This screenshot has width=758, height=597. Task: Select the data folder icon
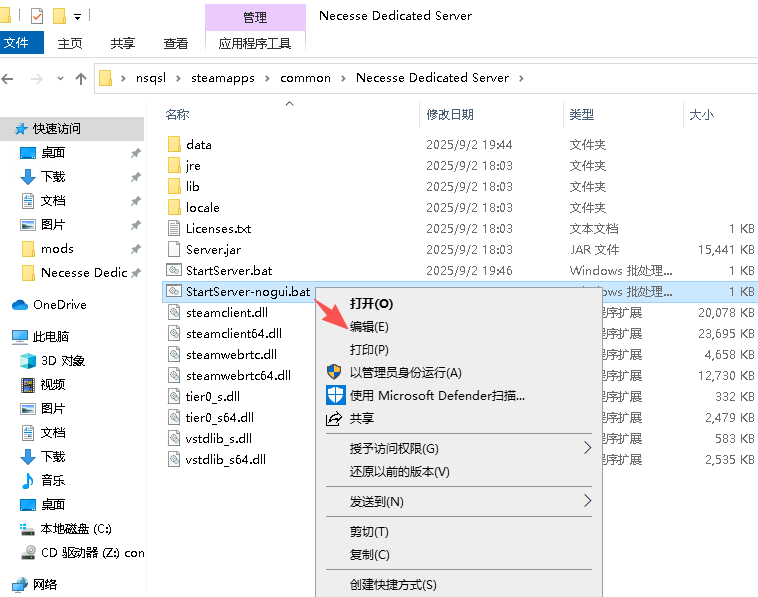(174, 144)
